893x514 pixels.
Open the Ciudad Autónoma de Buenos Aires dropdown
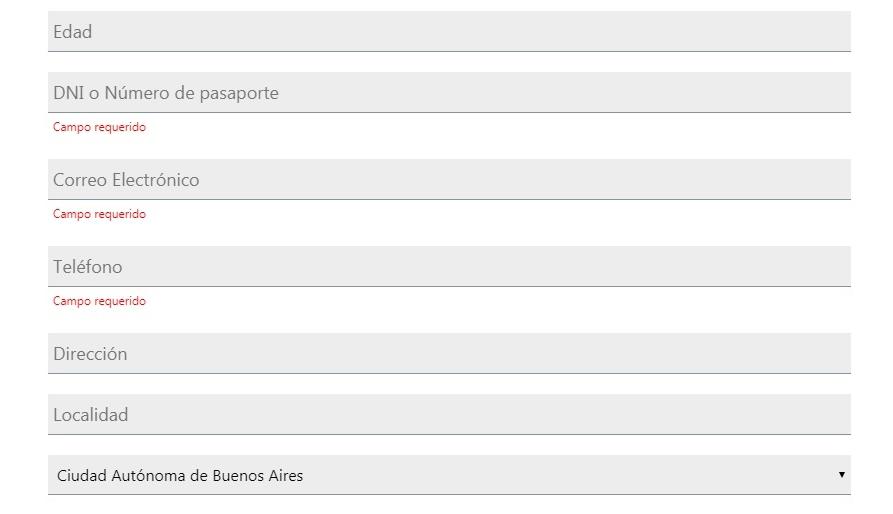449,475
